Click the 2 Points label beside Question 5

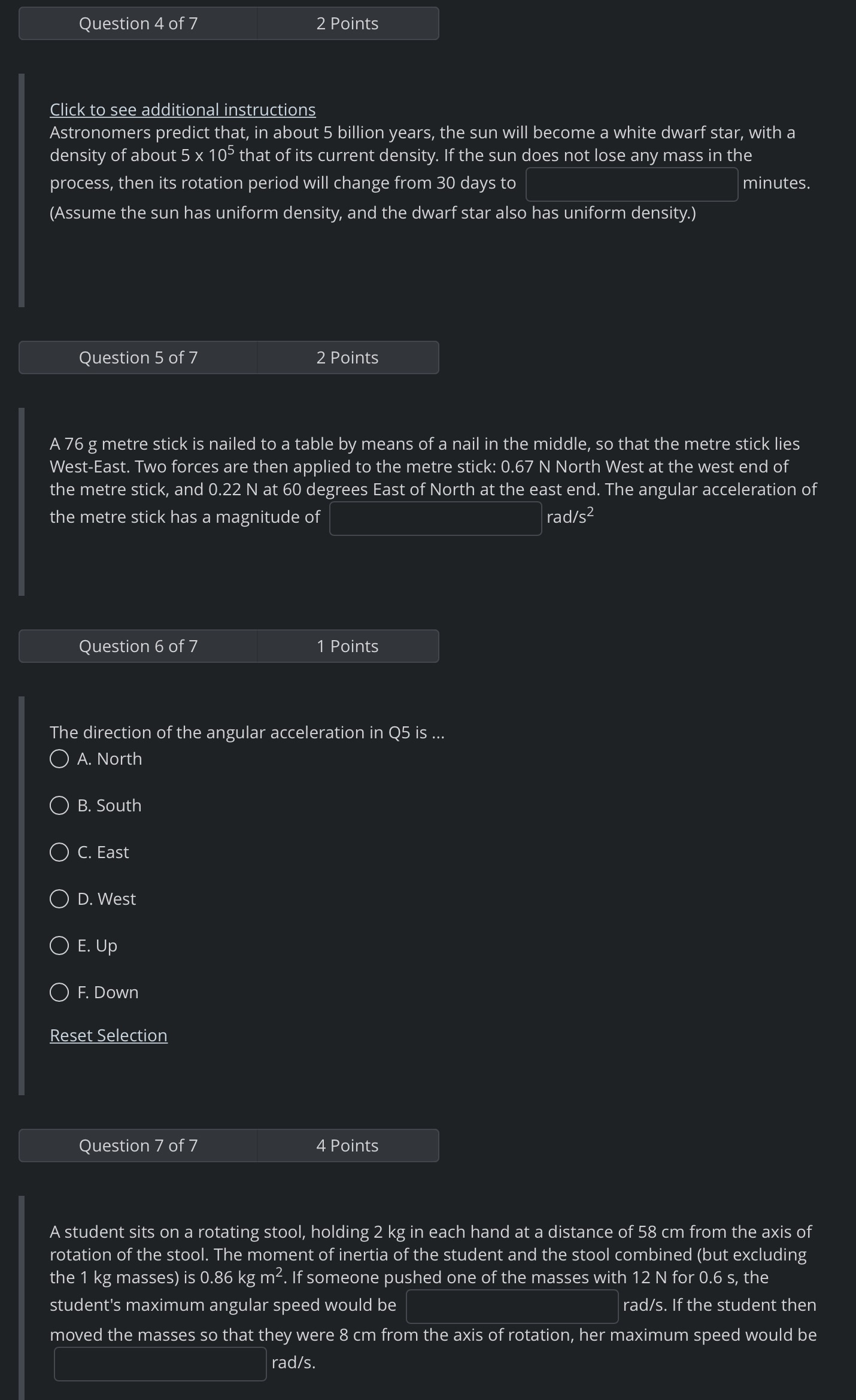347,357
